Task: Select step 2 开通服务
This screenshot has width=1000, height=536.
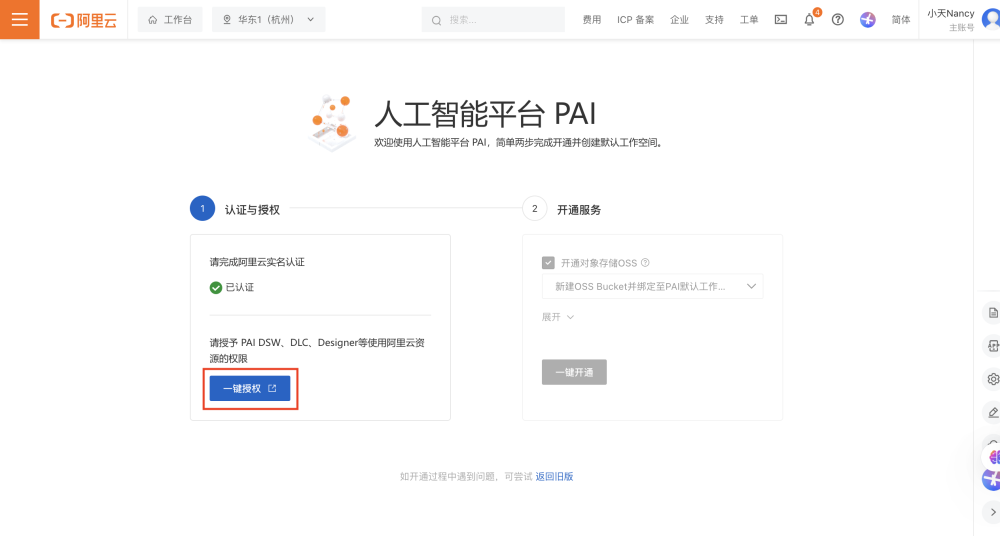Action: pyautogui.click(x=562, y=209)
